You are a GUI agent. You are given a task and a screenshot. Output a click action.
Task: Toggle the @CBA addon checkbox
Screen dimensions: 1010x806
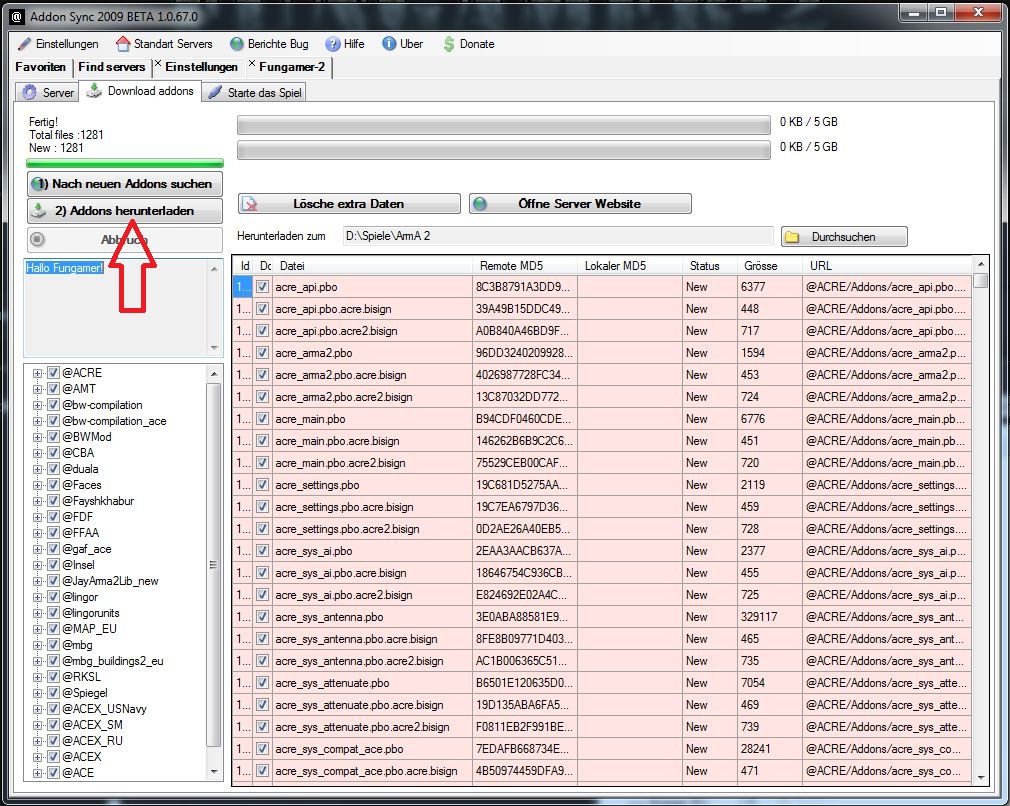tap(54, 453)
